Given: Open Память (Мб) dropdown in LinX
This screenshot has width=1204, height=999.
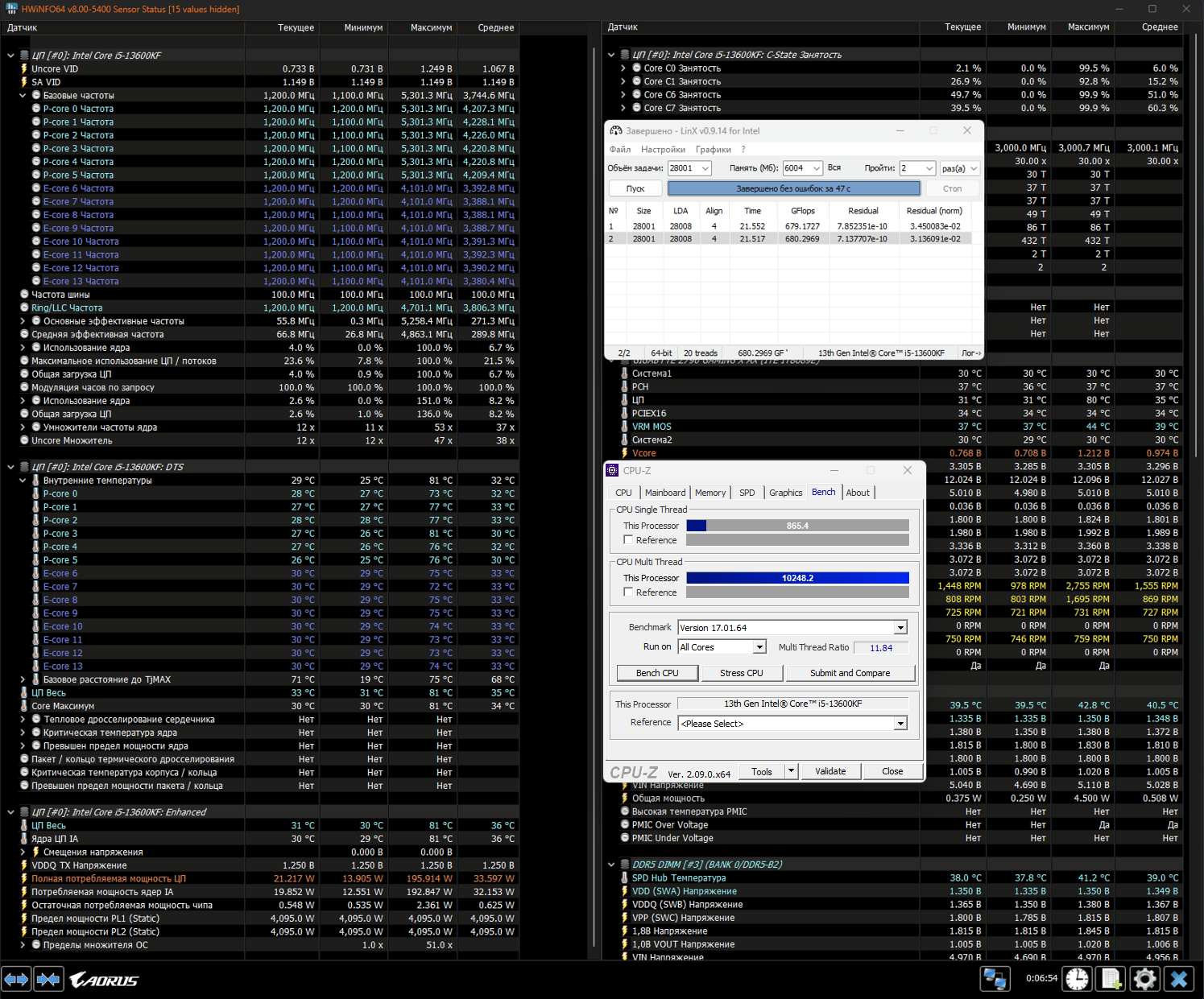Looking at the screenshot, I should (817, 168).
